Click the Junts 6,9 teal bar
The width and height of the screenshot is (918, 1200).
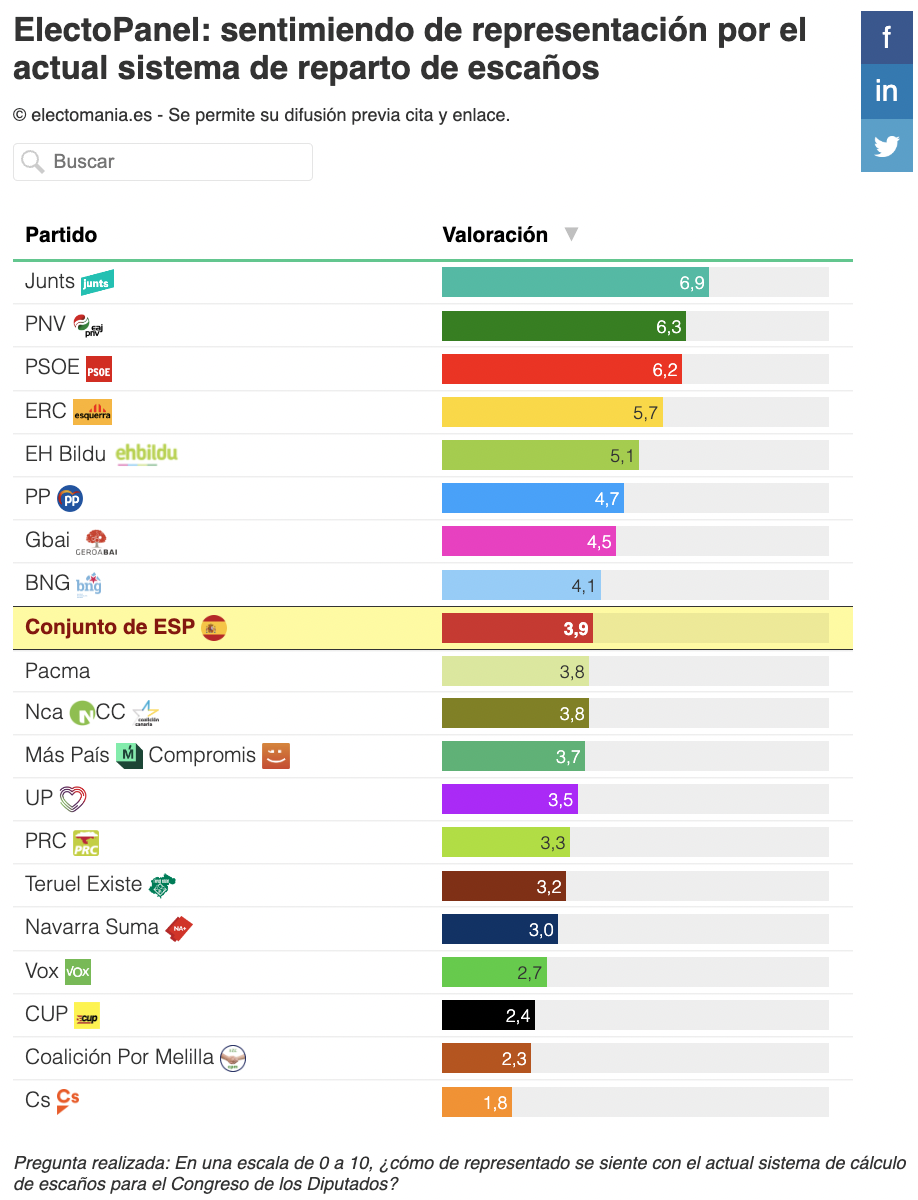575,283
